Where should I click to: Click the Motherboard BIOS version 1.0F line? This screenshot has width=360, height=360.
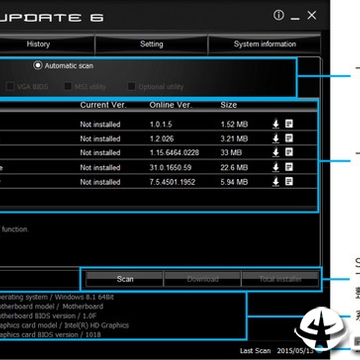click(49, 316)
